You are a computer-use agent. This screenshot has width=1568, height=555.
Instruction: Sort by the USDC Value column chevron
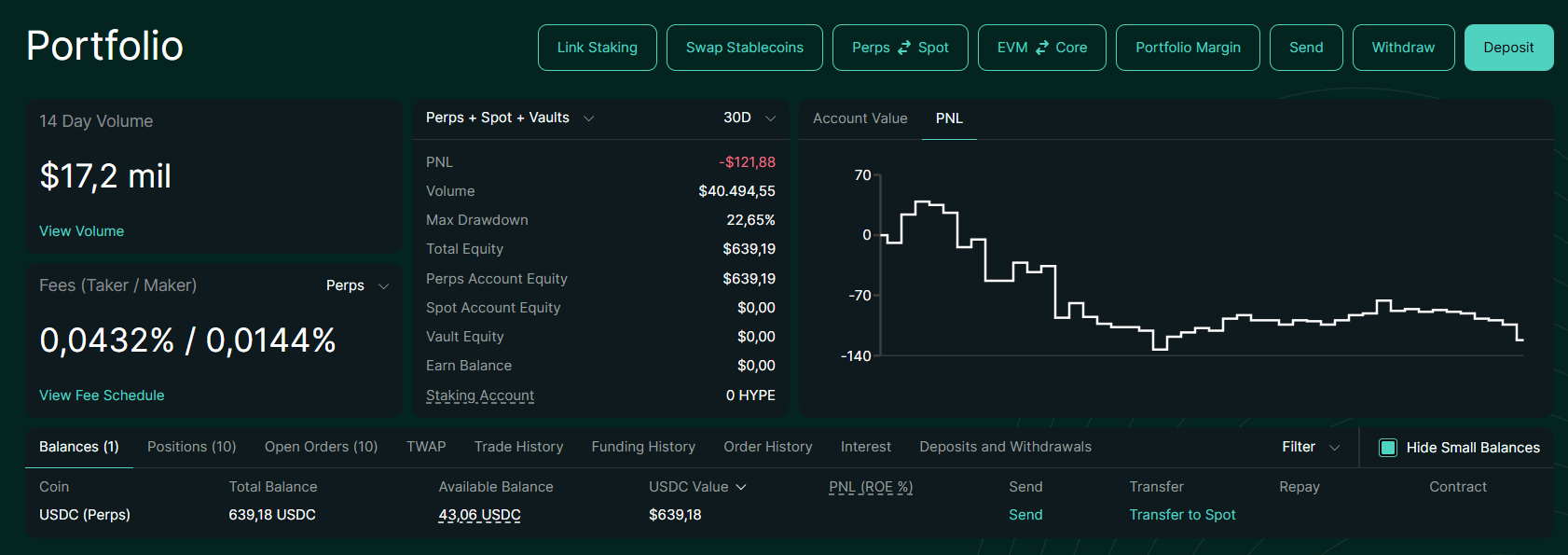(x=741, y=487)
